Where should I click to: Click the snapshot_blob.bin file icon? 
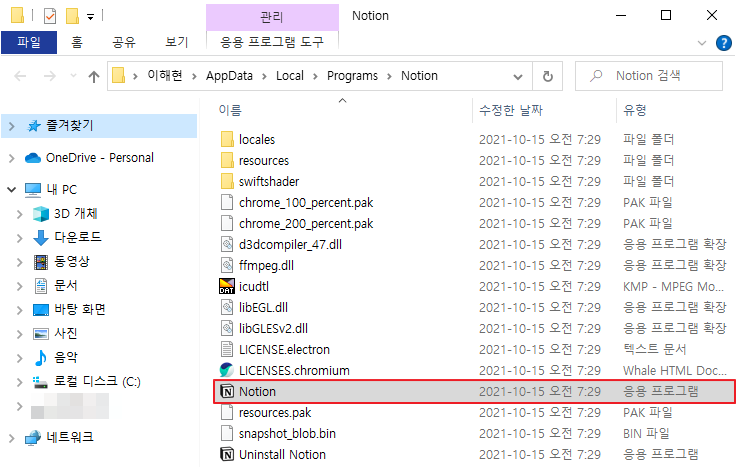pos(227,434)
